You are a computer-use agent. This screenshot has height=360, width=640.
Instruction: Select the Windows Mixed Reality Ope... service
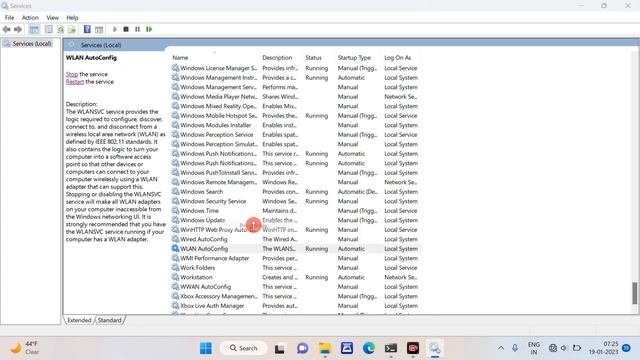296,106
